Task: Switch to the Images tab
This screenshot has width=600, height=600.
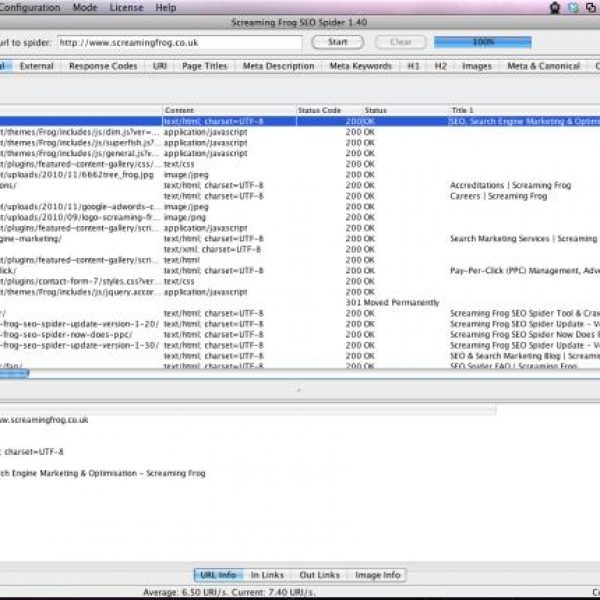Action: pyautogui.click(x=476, y=66)
